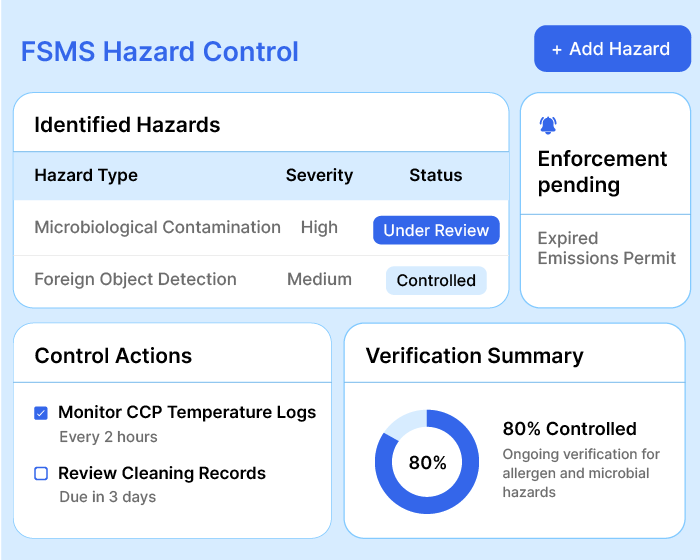Click the Verification Summary panel title
This screenshot has width=700, height=560.
click(474, 356)
